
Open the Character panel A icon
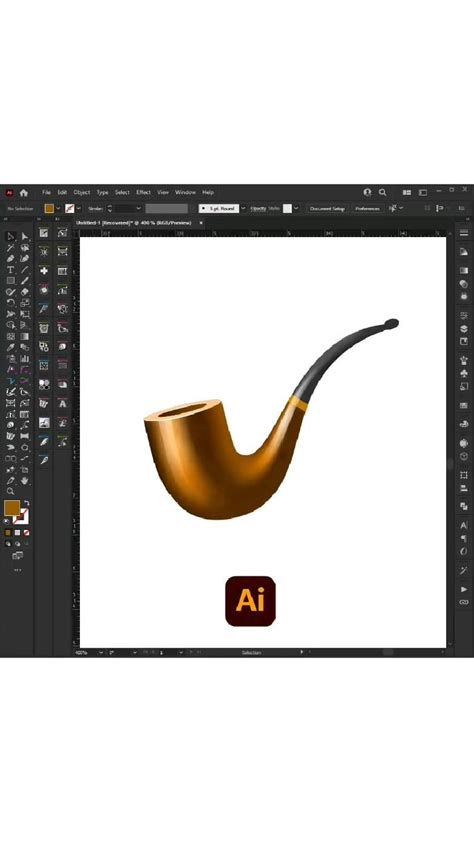(x=464, y=525)
